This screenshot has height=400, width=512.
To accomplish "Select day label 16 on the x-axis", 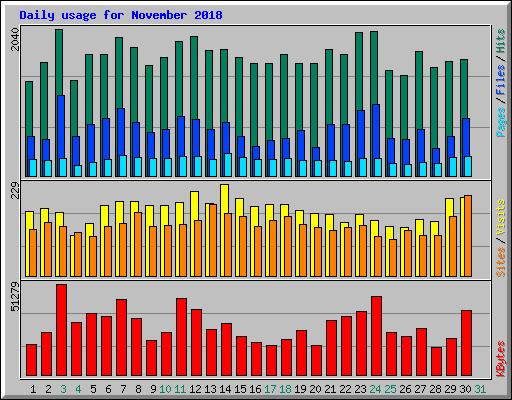I will click(255, 389).
